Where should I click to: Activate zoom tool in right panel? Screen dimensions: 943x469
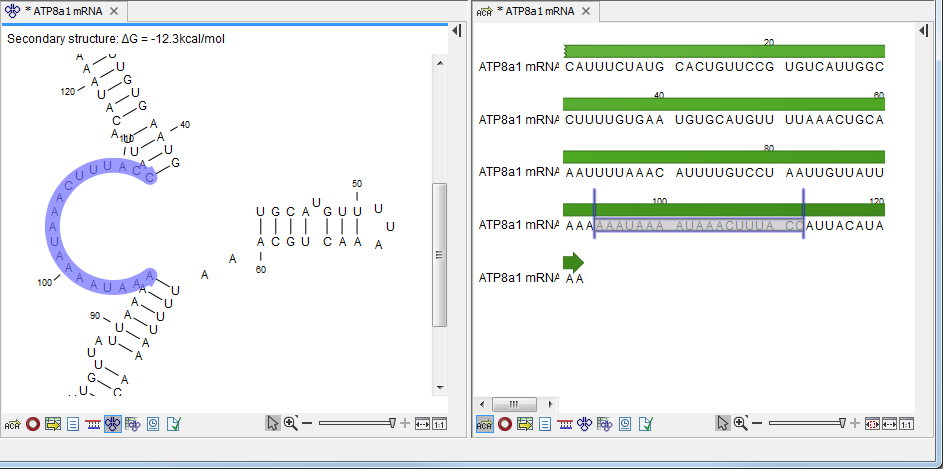(741, 424)
